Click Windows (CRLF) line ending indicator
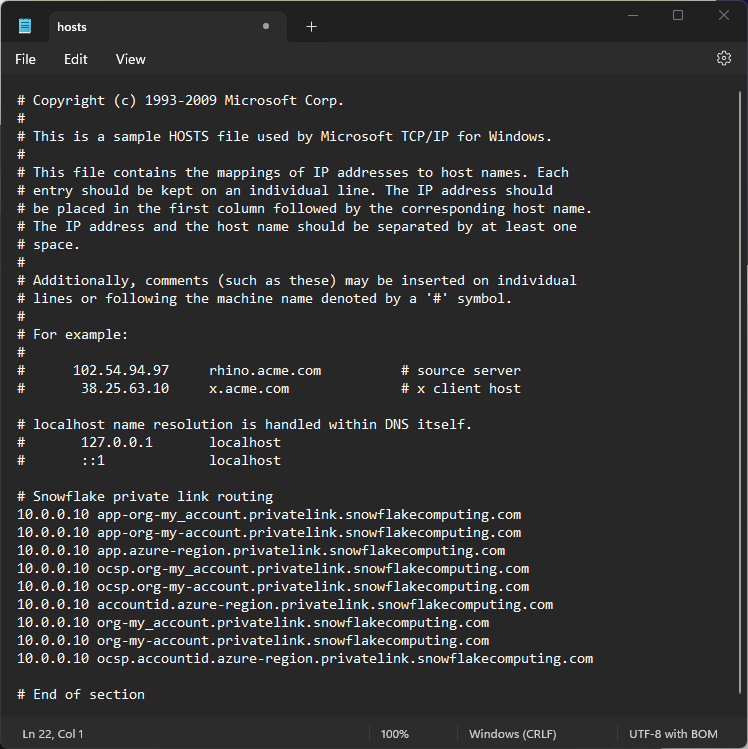Viewport: 748px width, 749px height. [x=513, y=734]
